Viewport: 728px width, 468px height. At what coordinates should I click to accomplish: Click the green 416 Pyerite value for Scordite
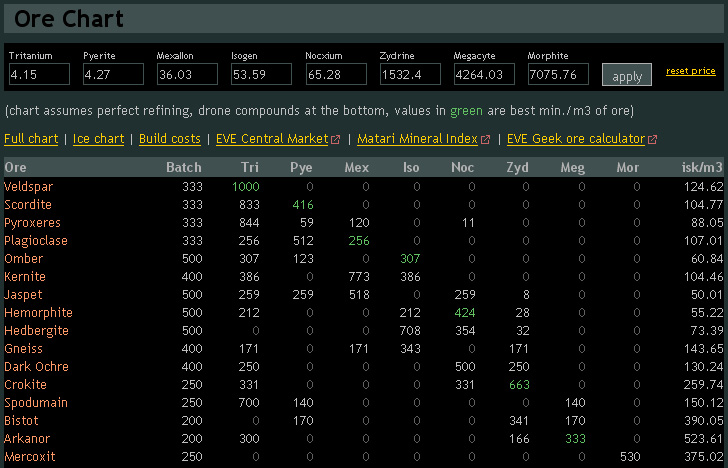tap(303, 205)
